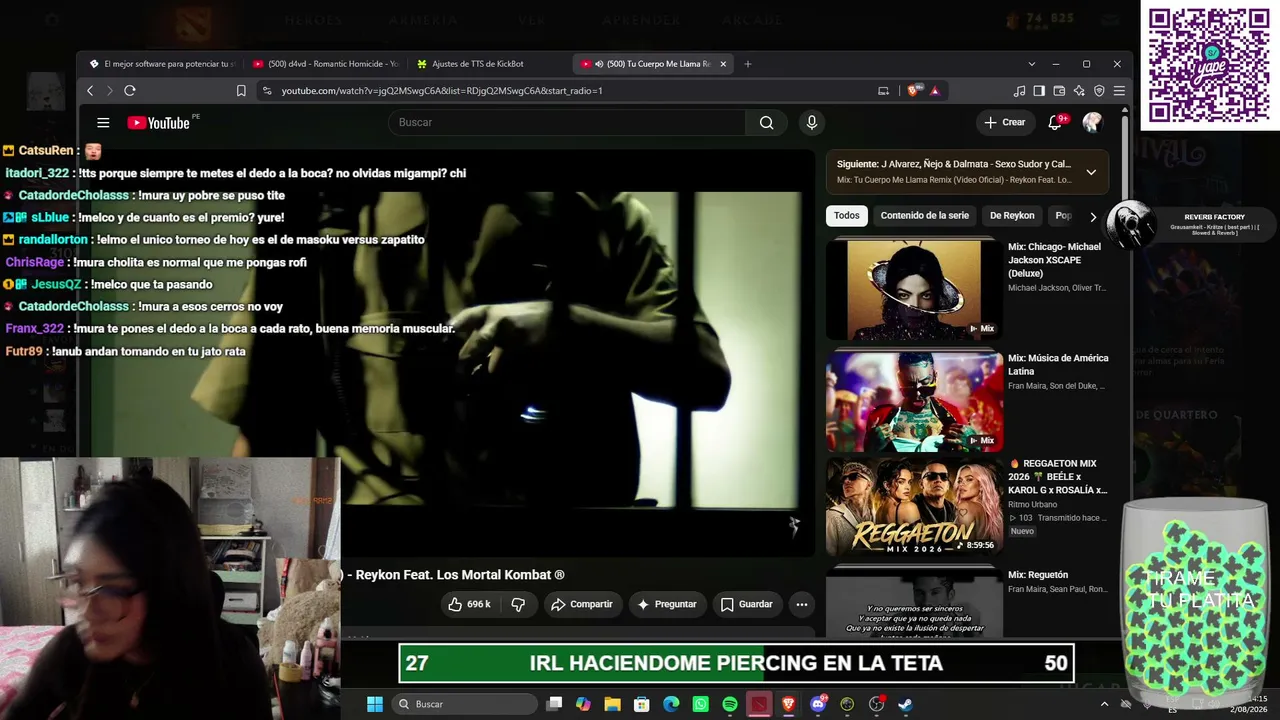Open the Brave VPN shield icon in the toolbar

coord(1099,91)
